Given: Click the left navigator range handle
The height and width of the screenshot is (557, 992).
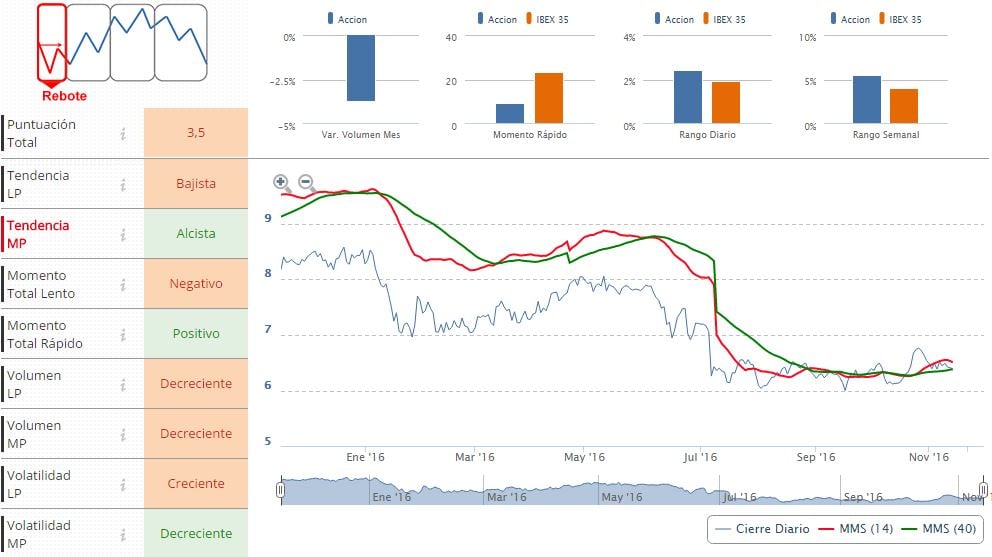Looking at the screenshot, I should (x=281, y=490).
